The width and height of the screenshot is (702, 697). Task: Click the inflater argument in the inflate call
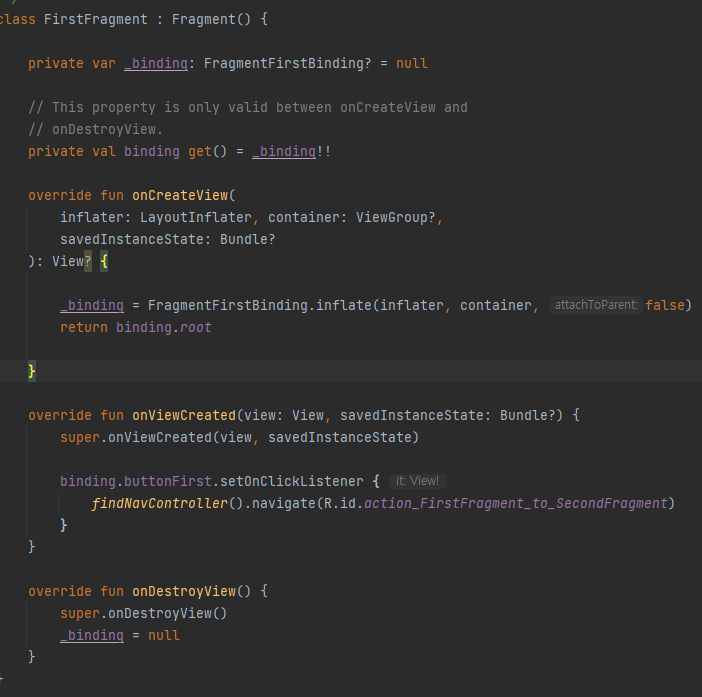pos(411,305)
